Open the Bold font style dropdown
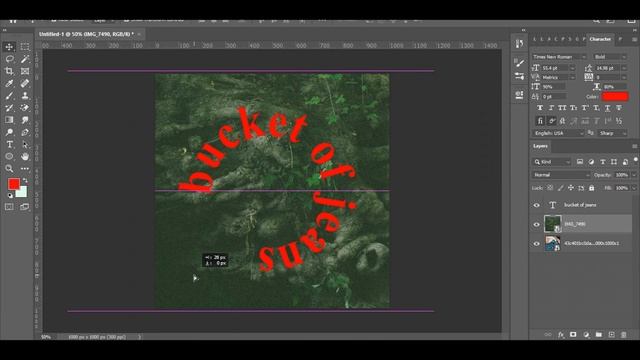The height and width of the screenshot is (360, 640). tap(610, 57)
